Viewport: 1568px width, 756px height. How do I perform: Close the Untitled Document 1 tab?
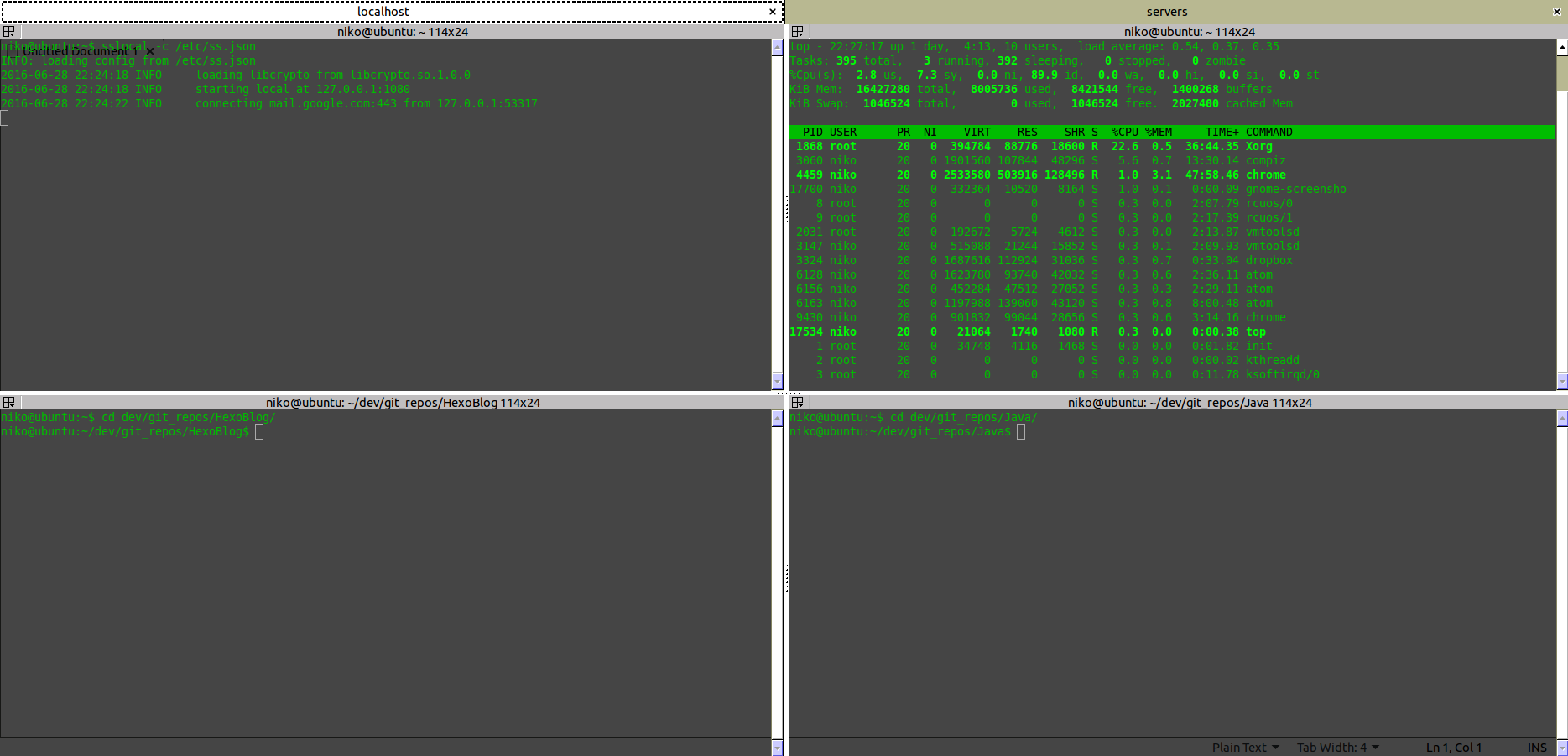pyautogui.click(x=150, y=51)
